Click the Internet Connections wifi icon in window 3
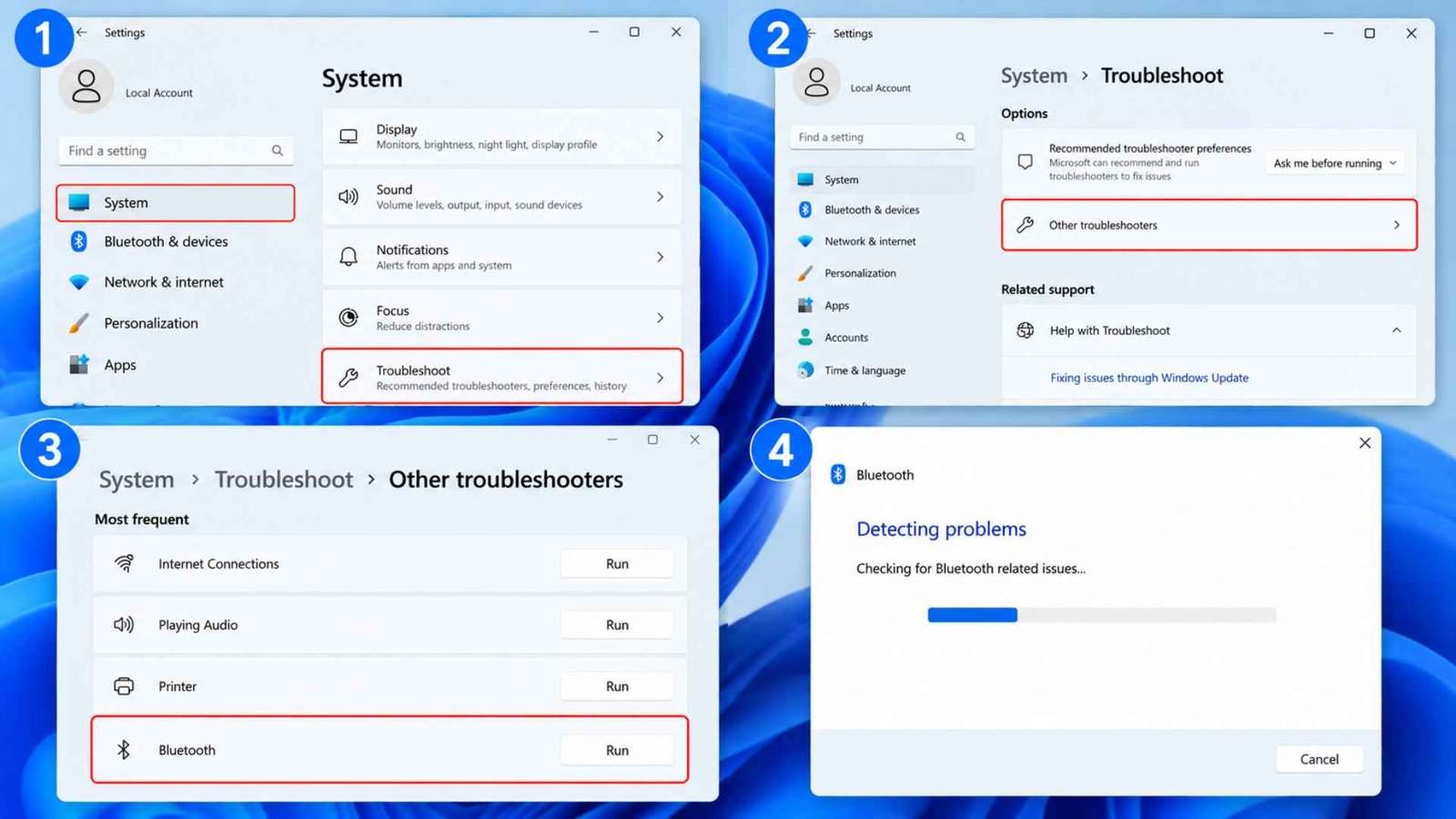This screenshot has height=819, width=1456. click(124, 564)
